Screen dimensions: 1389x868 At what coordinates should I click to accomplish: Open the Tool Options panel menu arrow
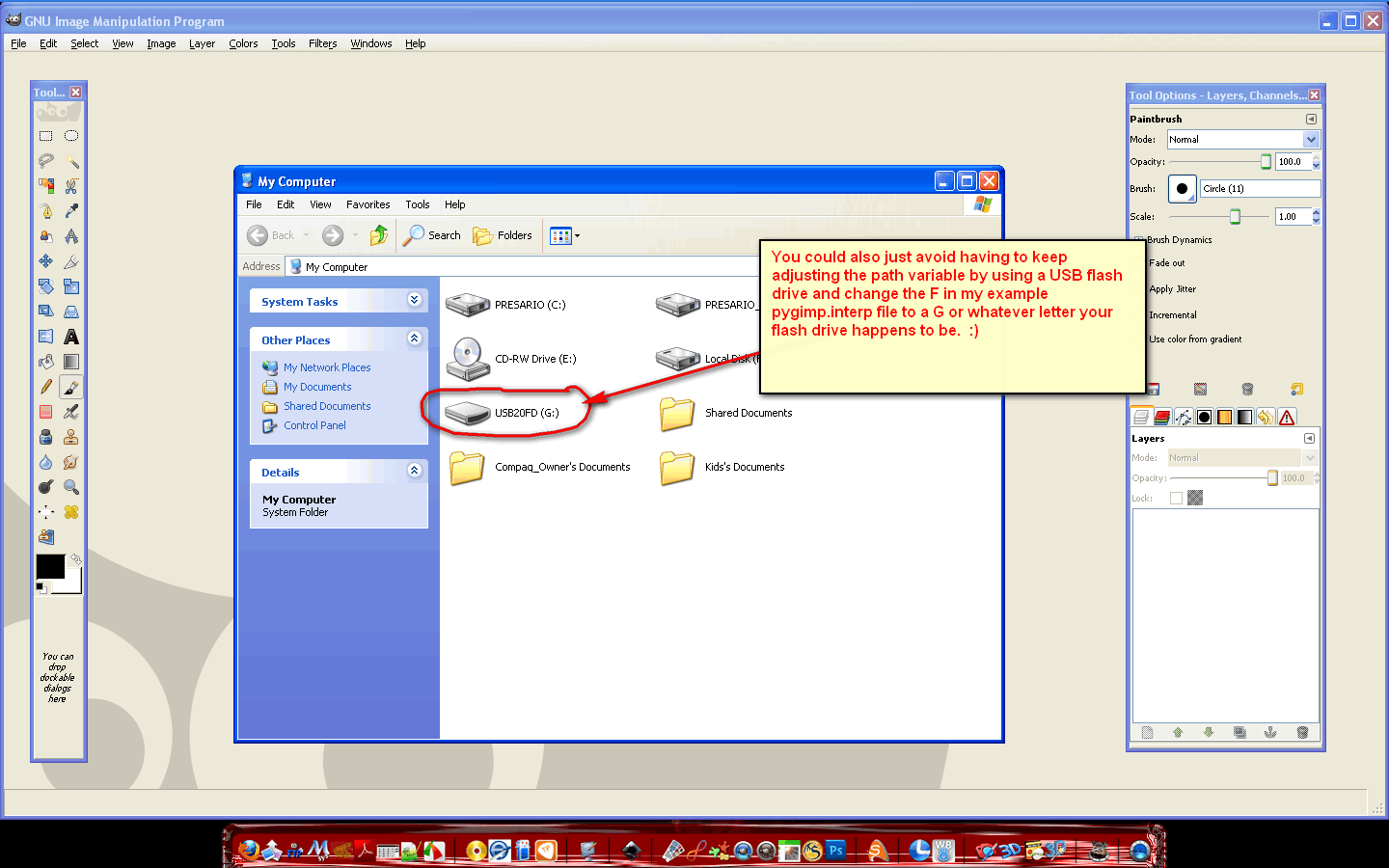point(1311,120)
